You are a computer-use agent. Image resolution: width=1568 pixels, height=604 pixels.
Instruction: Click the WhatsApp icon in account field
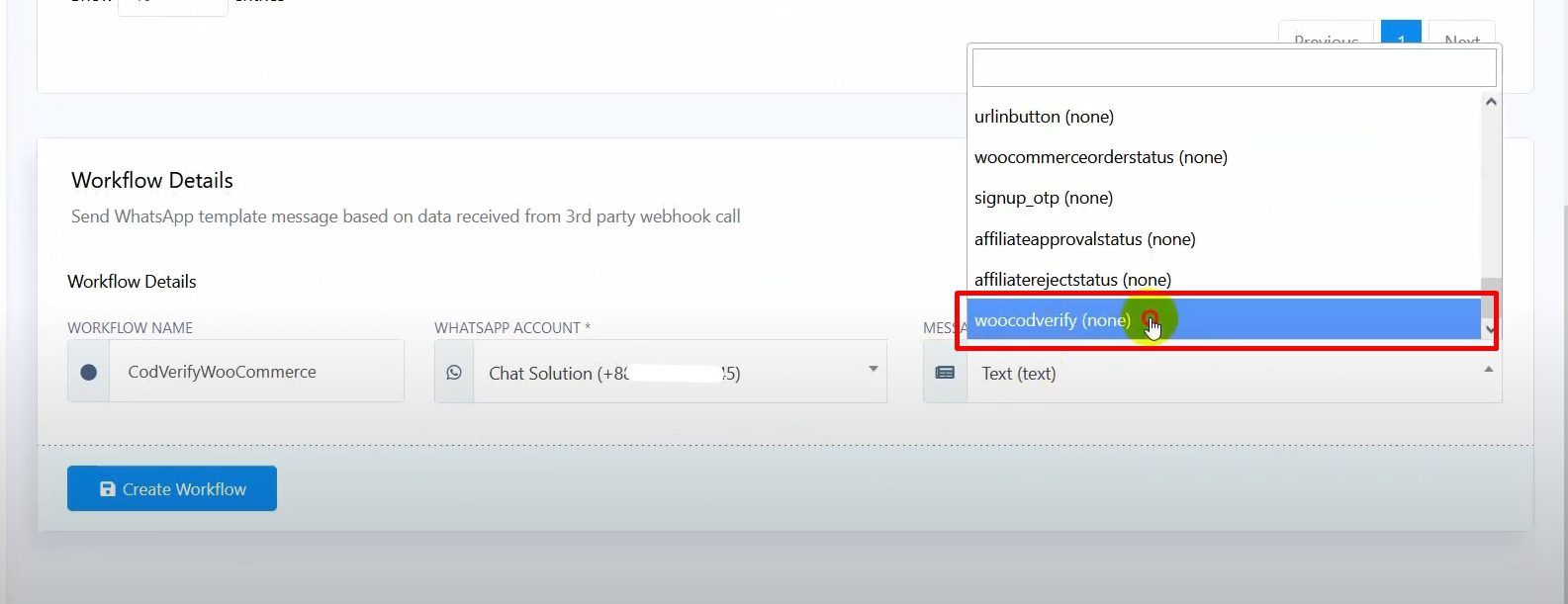point(454,373)
